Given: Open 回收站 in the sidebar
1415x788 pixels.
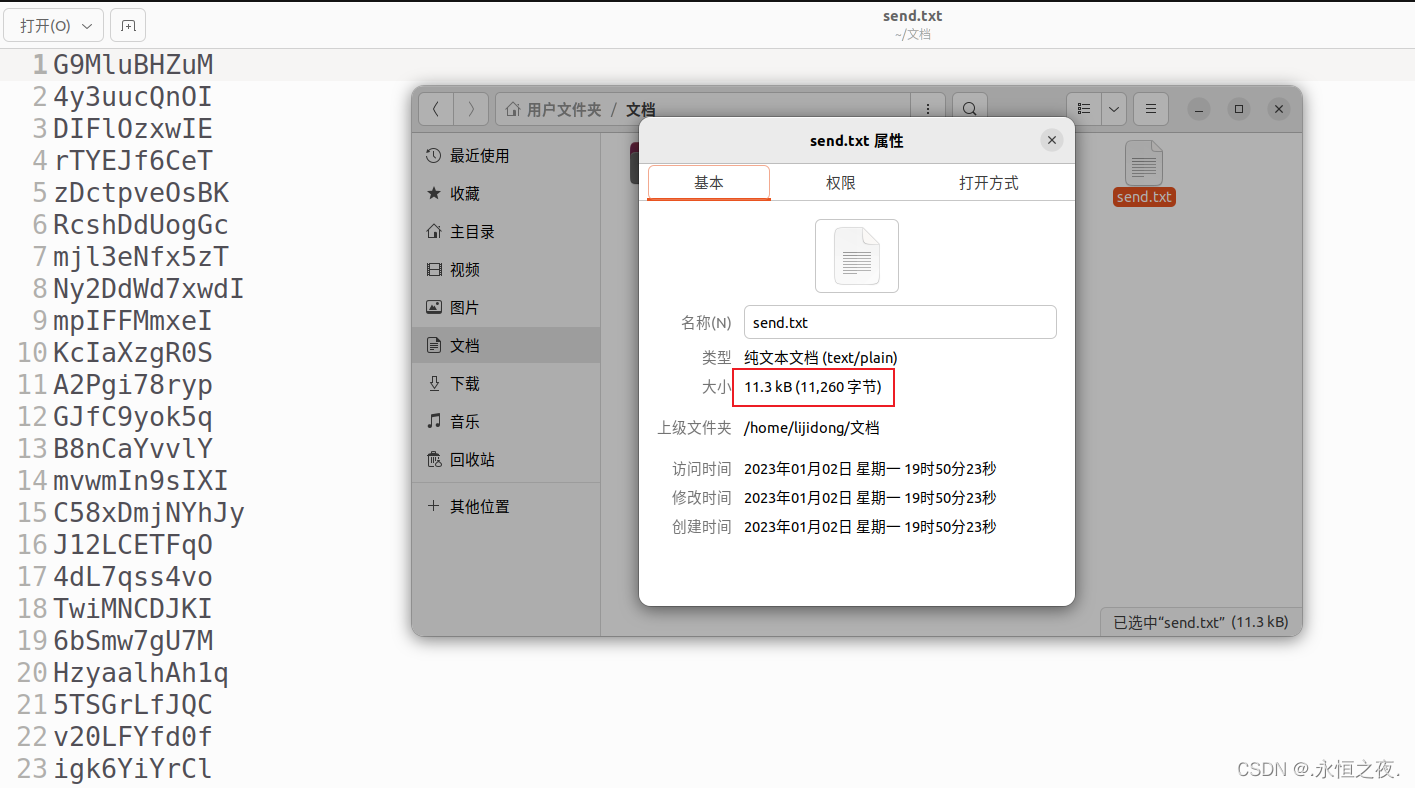Looking at the screenshot, I should (506, 460).
